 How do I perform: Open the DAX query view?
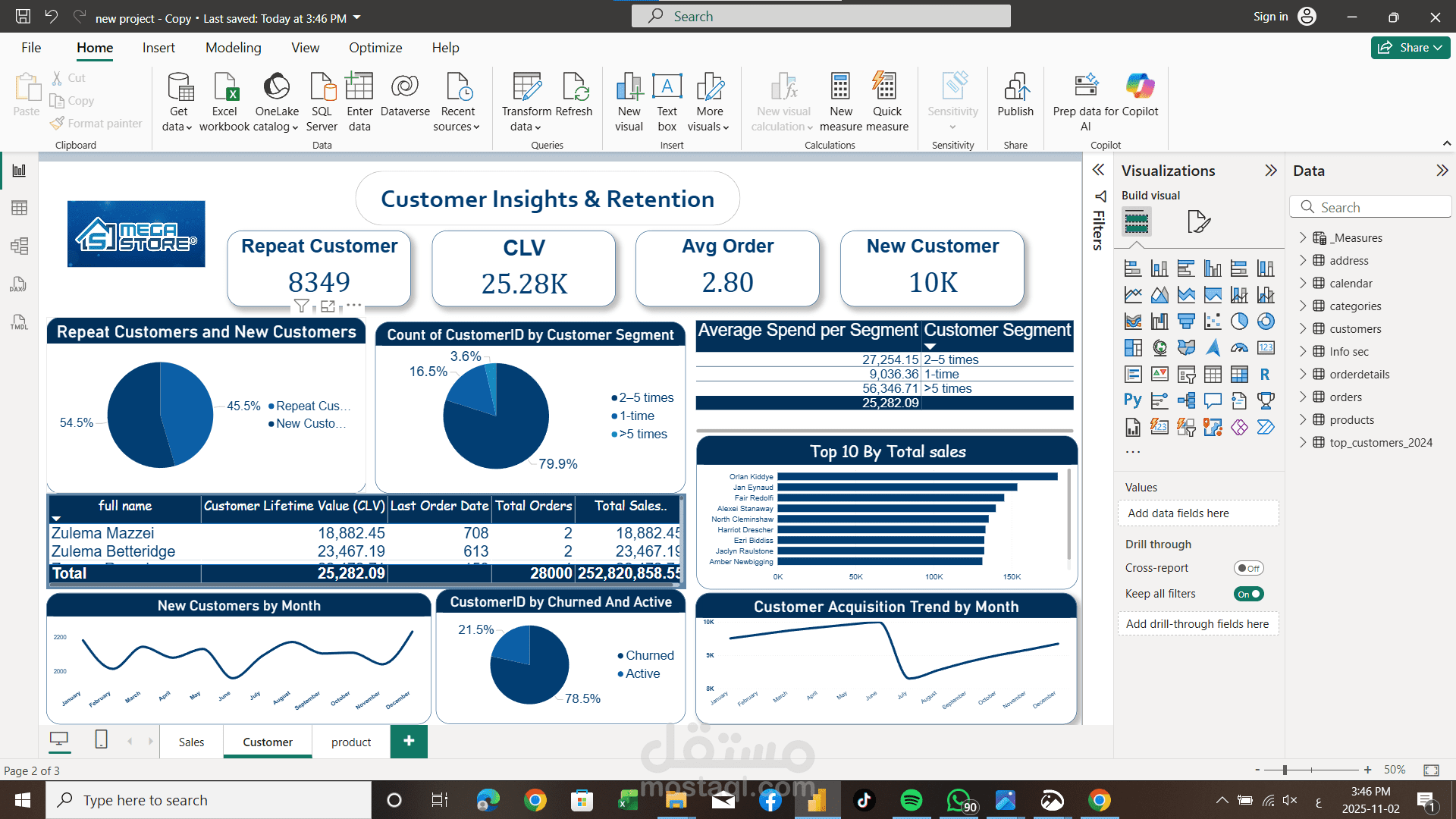click(19, 284)
